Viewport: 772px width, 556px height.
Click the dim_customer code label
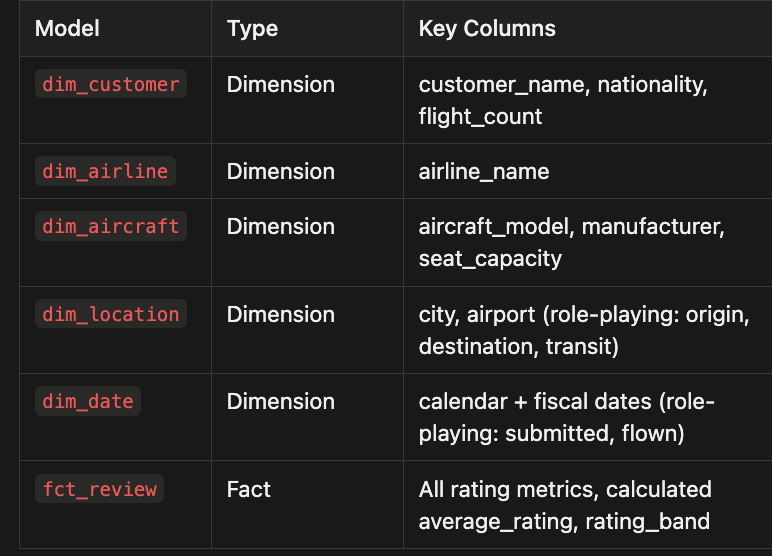click(x=111, y=84)
